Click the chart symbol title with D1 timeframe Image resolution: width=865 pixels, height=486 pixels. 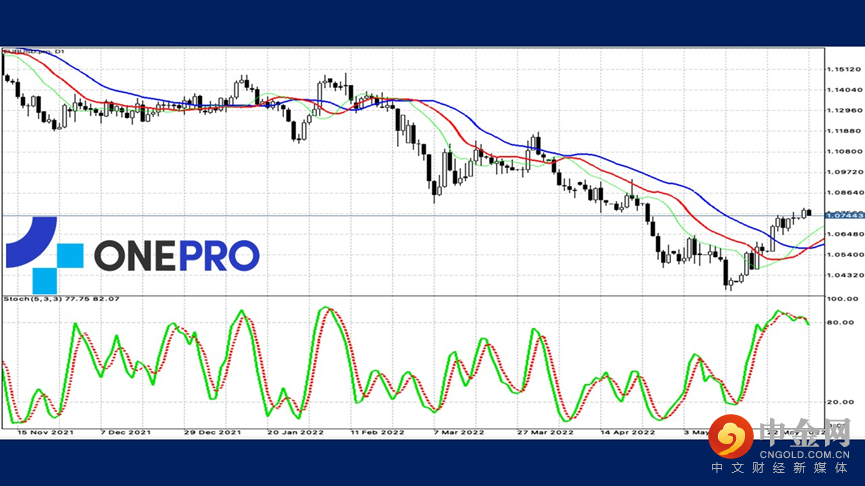pos(34,51)
